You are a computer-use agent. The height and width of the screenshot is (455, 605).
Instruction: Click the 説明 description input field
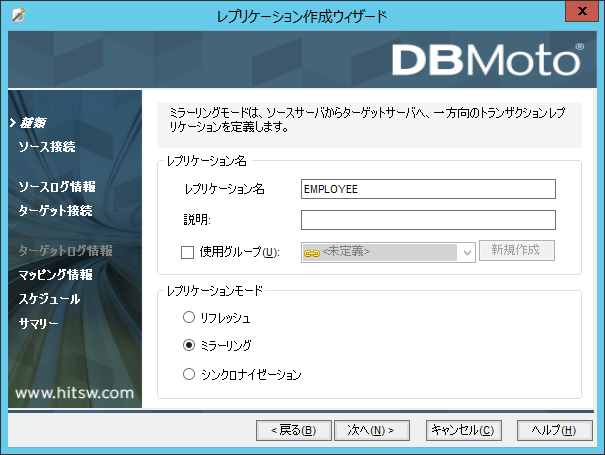point(428,220)
